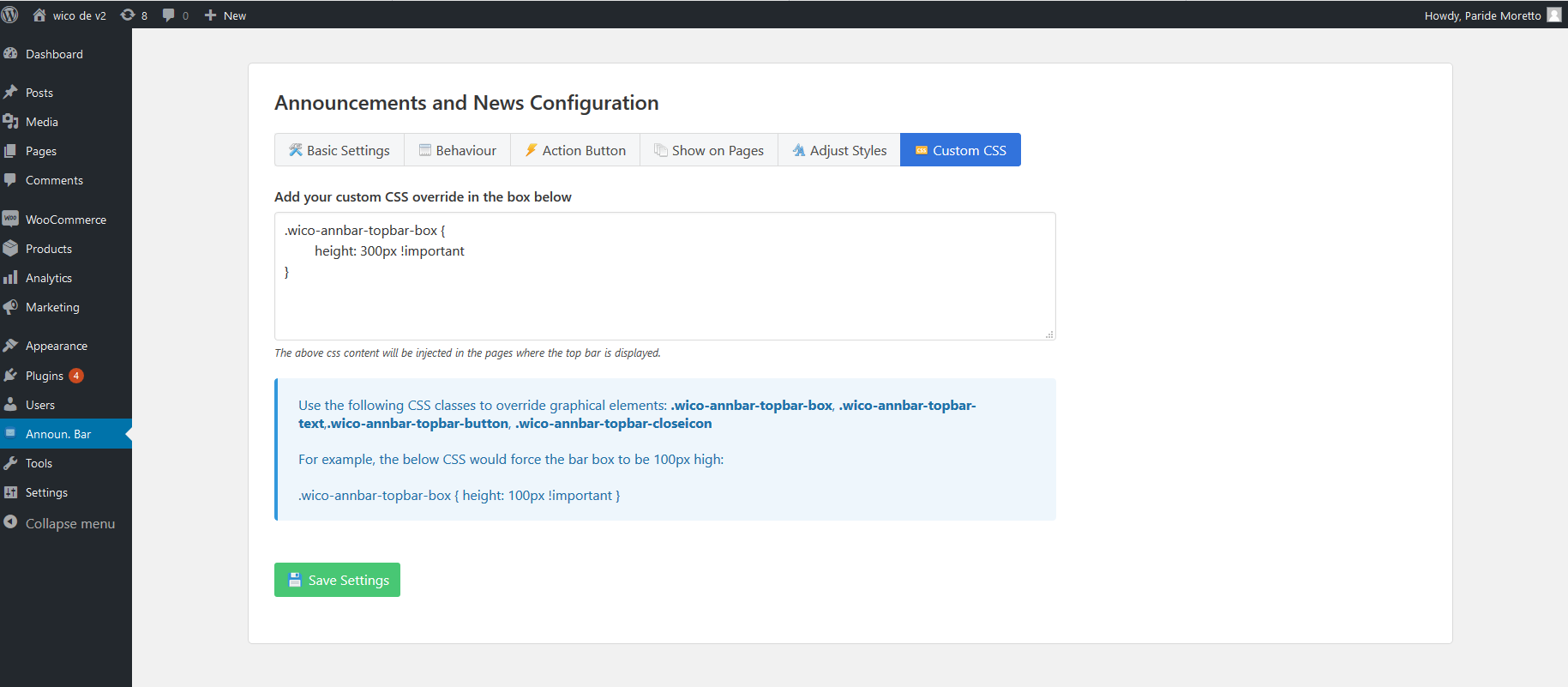Click the Analytics sidebar label
Viewport: 1568px width, 687px height.
point(49,277)
